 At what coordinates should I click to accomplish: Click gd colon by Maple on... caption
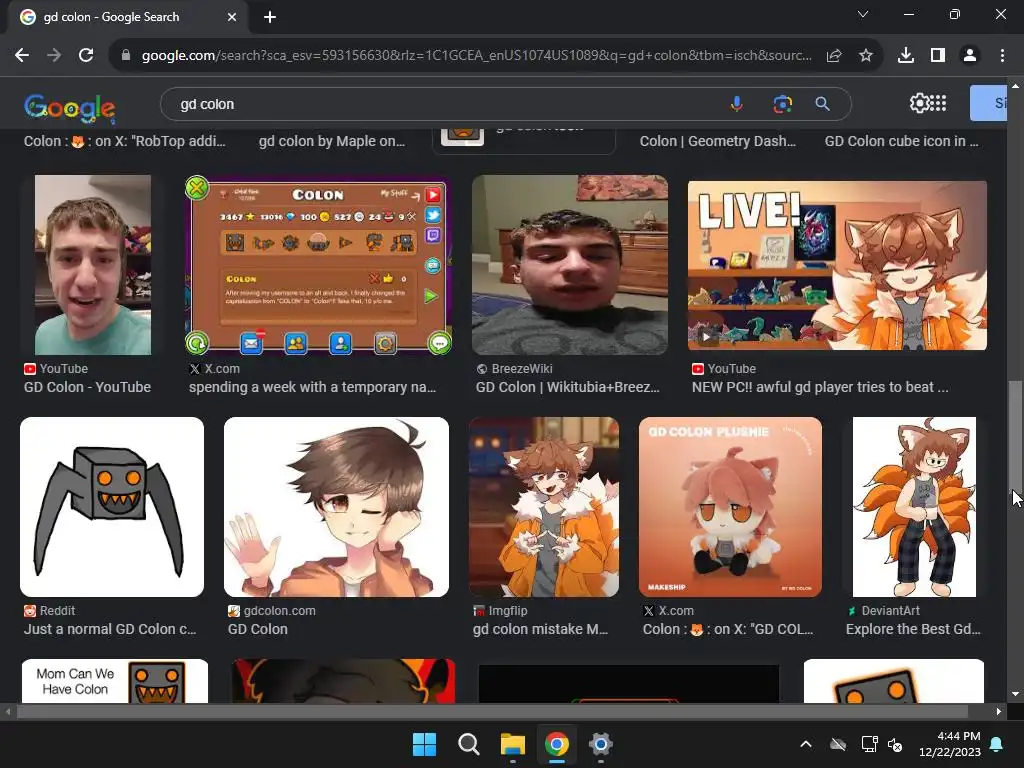point(332,141)
